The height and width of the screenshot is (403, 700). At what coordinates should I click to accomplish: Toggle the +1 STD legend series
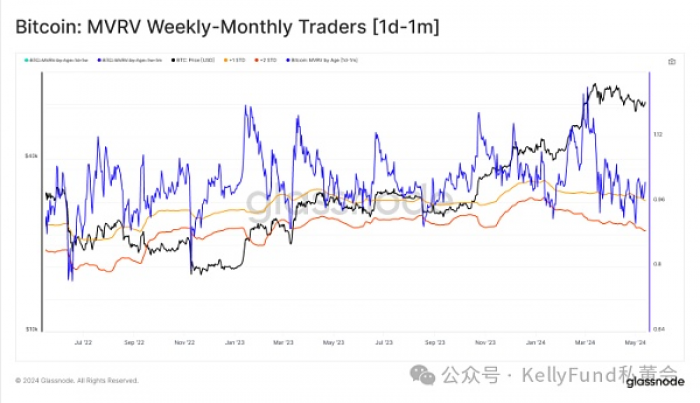235,60
